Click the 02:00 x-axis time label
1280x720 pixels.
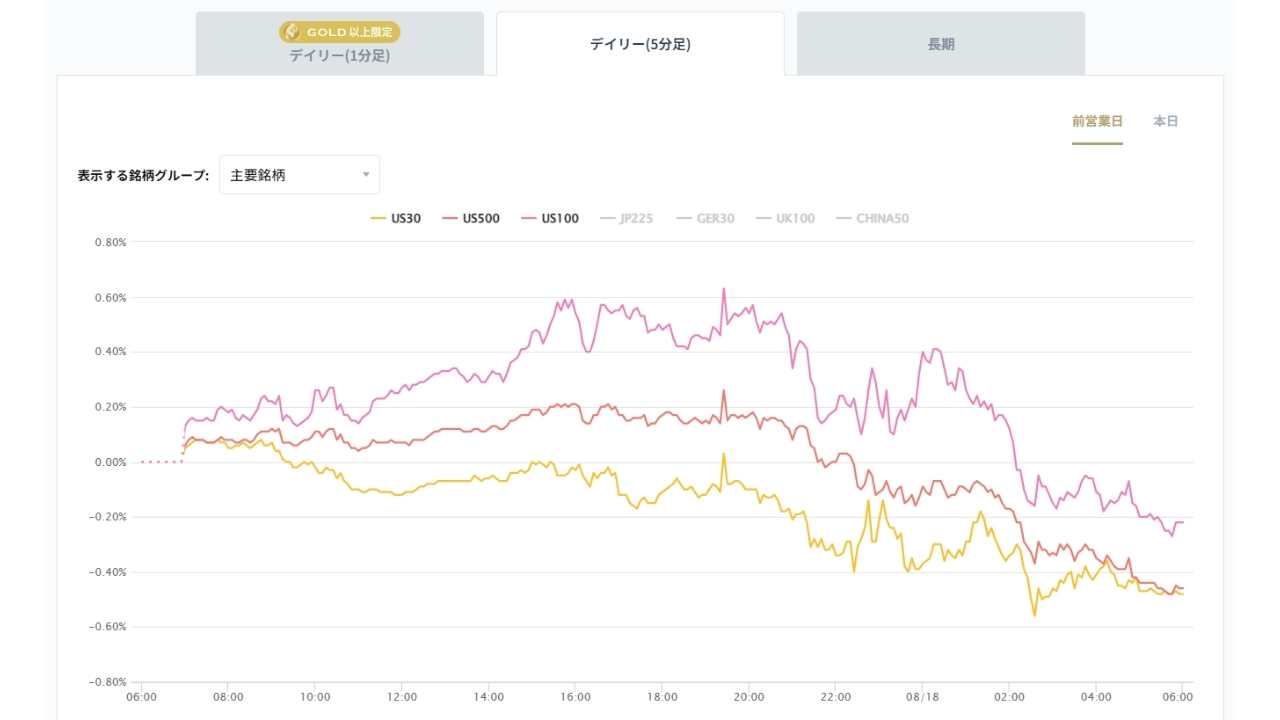coord(1010,696)
